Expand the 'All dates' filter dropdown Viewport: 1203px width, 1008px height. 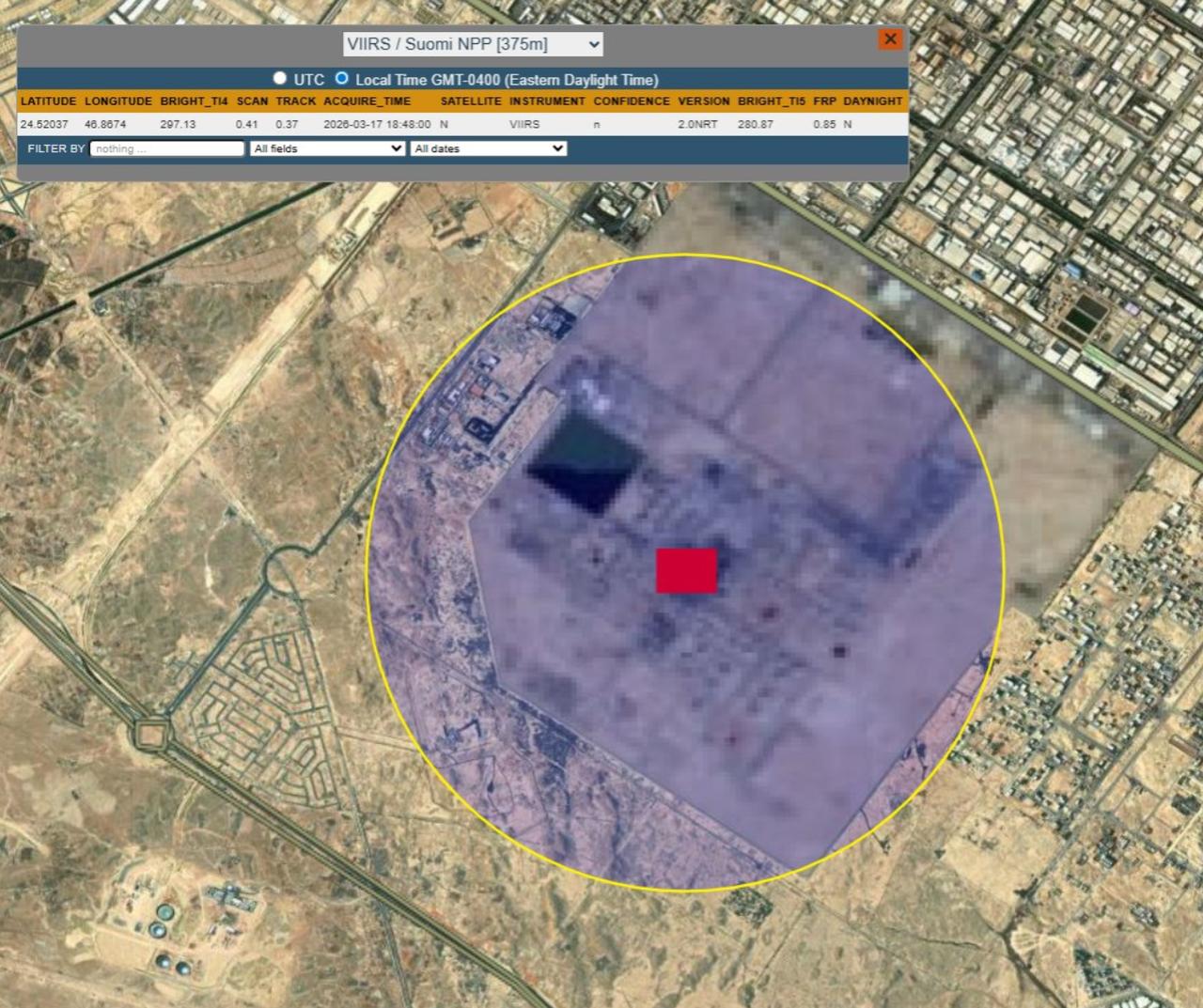coord(489,148)
